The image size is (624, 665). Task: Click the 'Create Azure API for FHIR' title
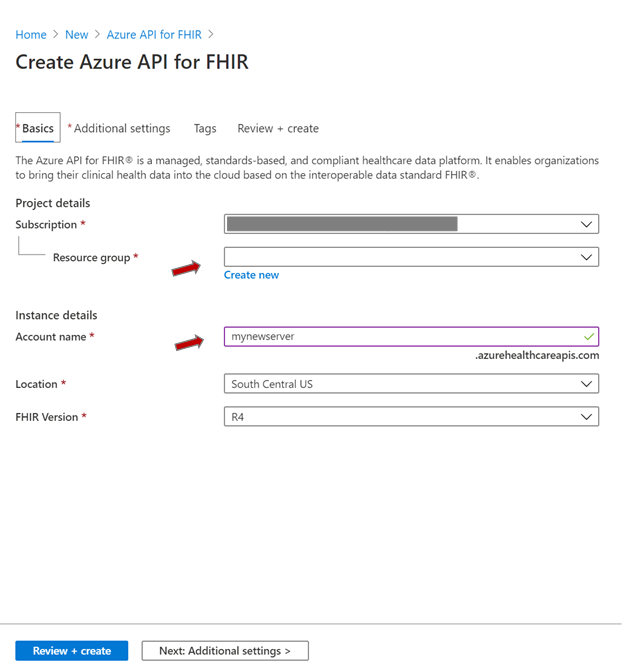coord(132,62)
